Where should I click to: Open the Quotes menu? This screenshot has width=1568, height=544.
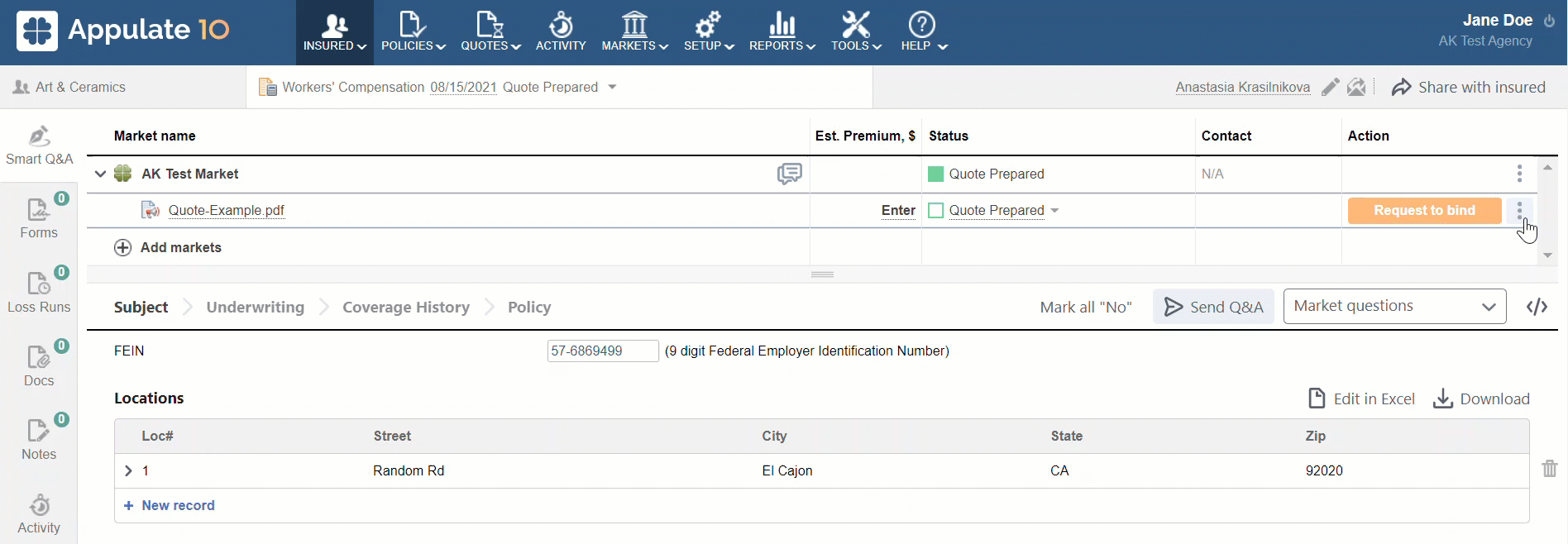pyautogui.click(x=490, y=32)
